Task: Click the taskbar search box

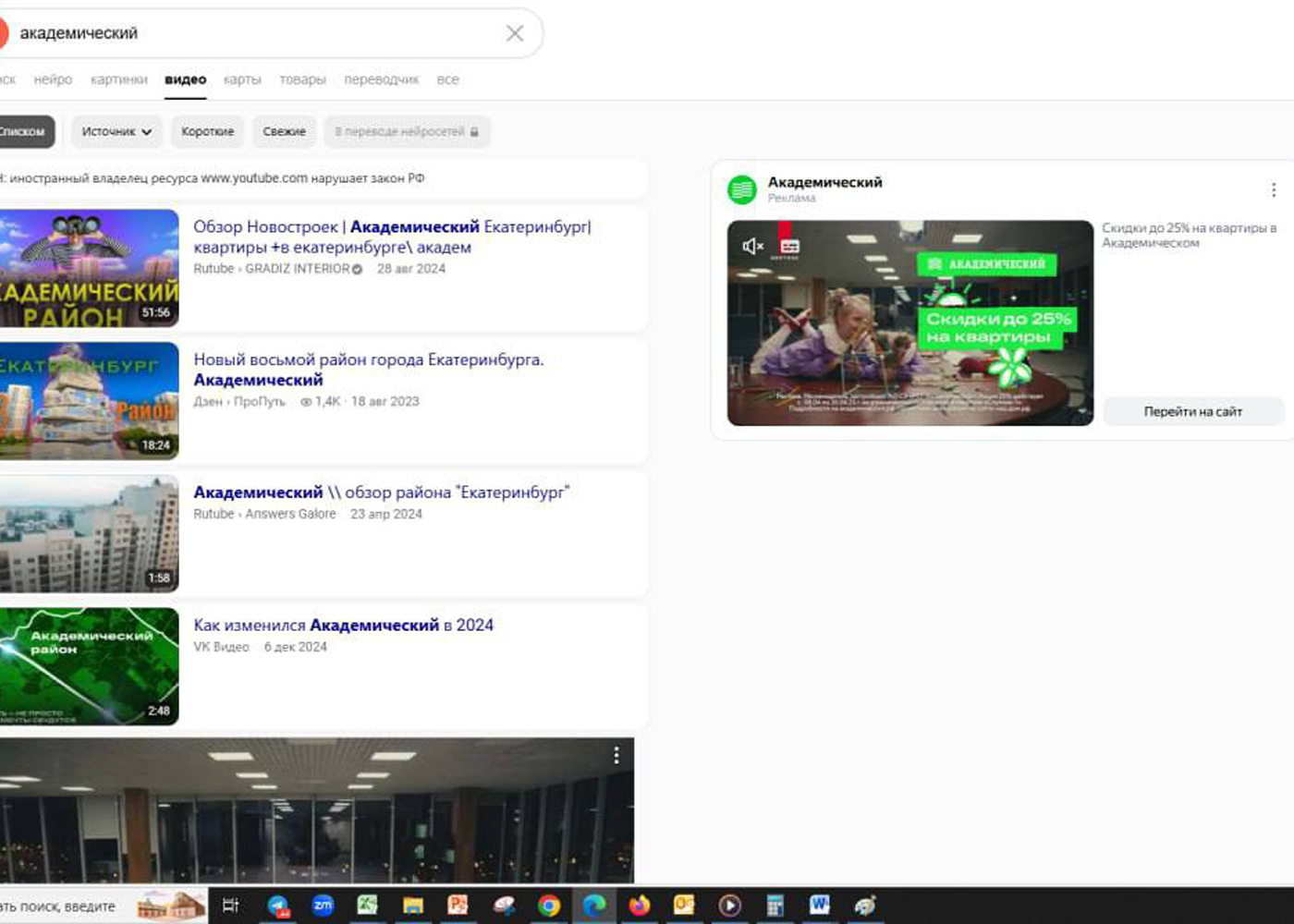Action: point(104,906)
